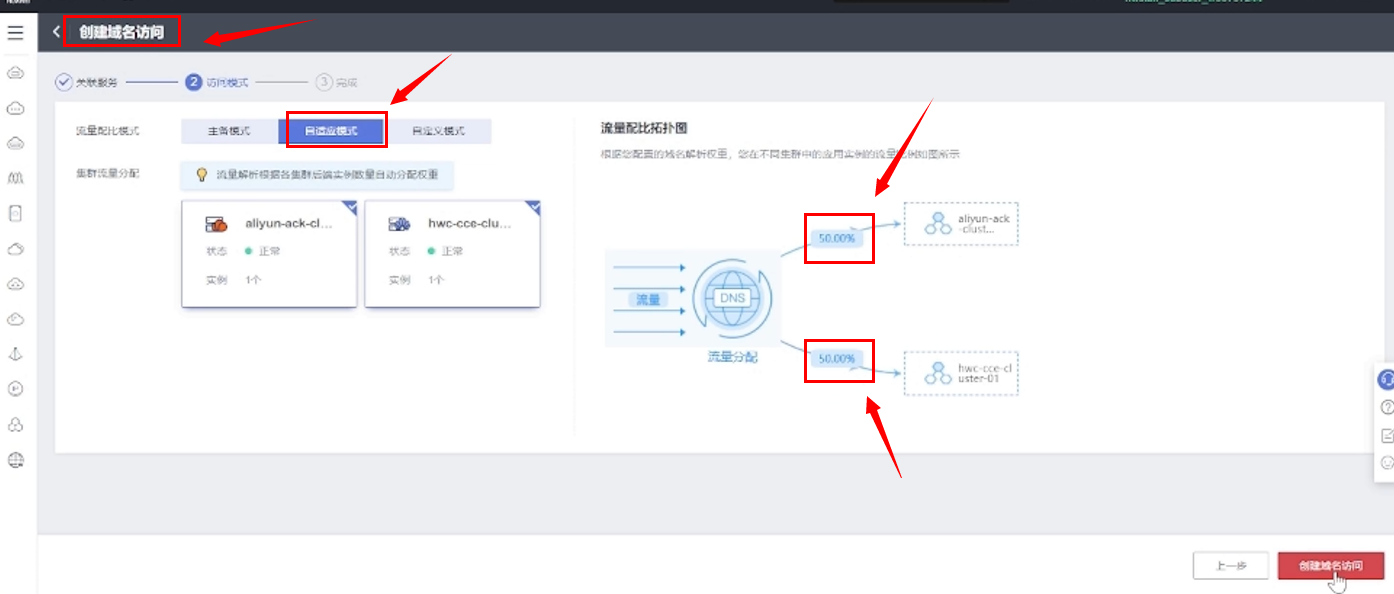Viewport: 1394px width, 594px height.
Task: Toggle the aliyun-ack cluster card selection checkmark
Action: (x=351, y=206)
